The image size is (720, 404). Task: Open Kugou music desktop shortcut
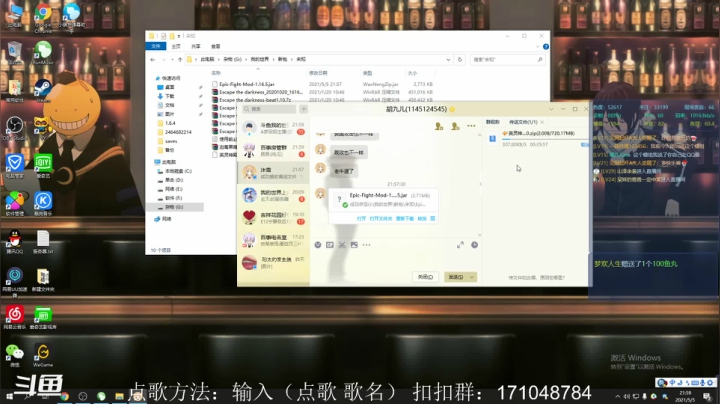43,204
